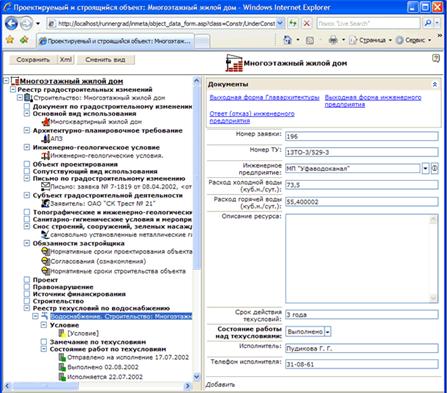Click the Print icon in toolbar
Image resolution: width=447 pixels, height=393 pixels.
[333, 40]
